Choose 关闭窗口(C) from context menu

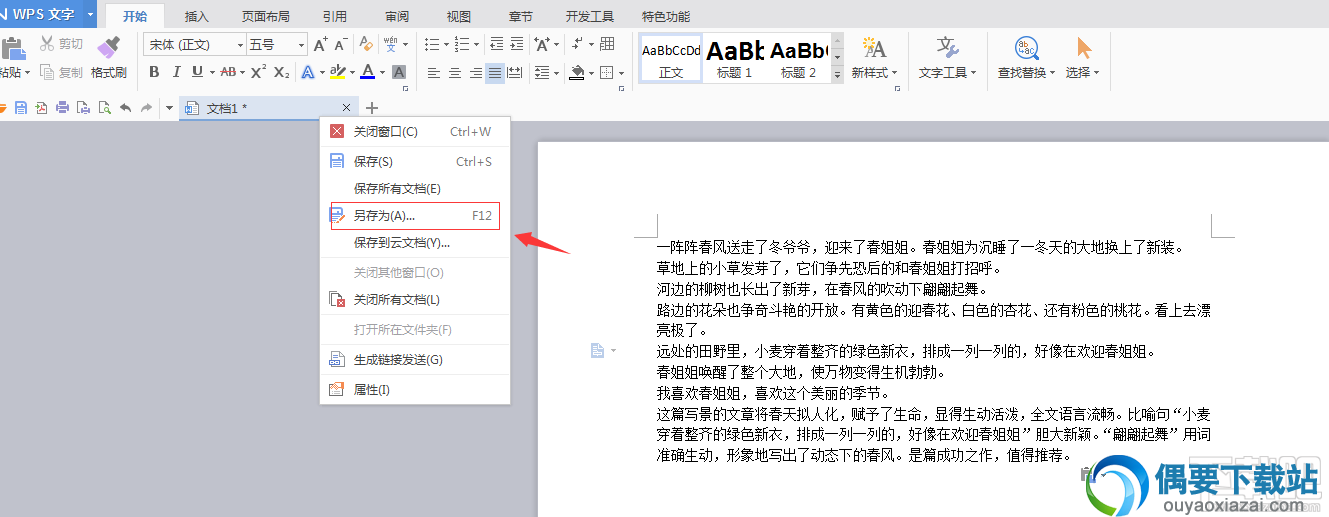tap(415, 131)
